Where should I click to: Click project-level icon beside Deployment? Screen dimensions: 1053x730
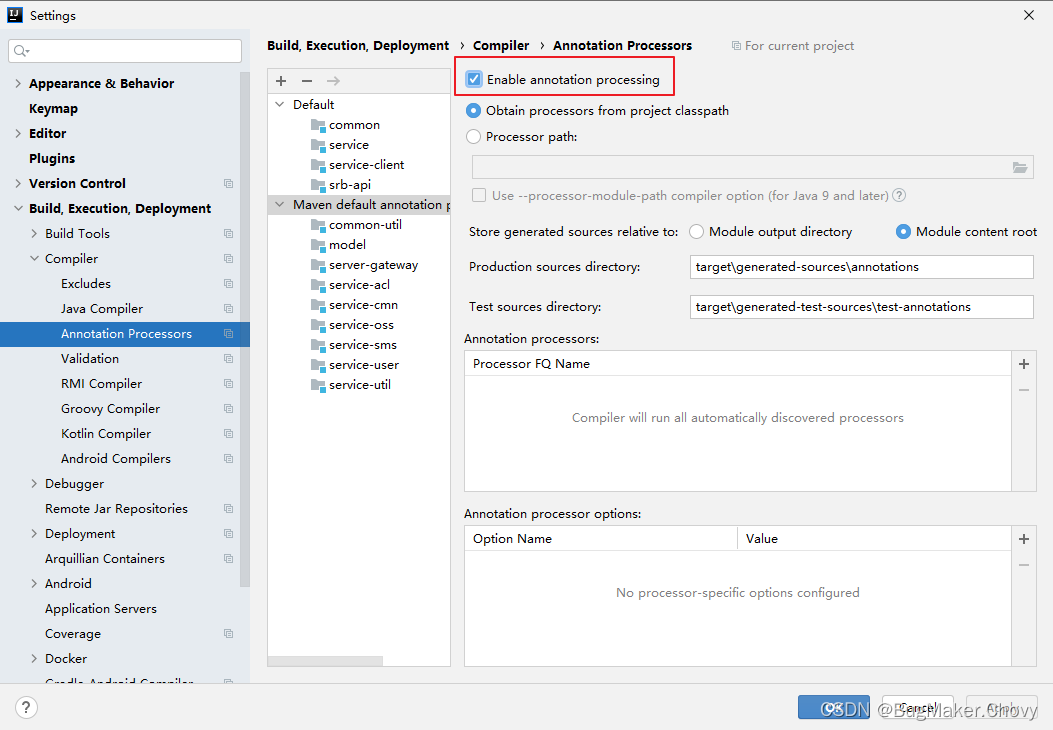228,534
